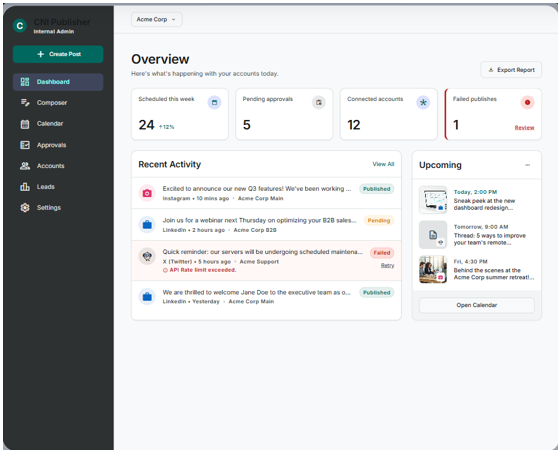Click the 'Today, 2:00 PM' time label
The image size is (558, 450).
(x=475, y=192)
